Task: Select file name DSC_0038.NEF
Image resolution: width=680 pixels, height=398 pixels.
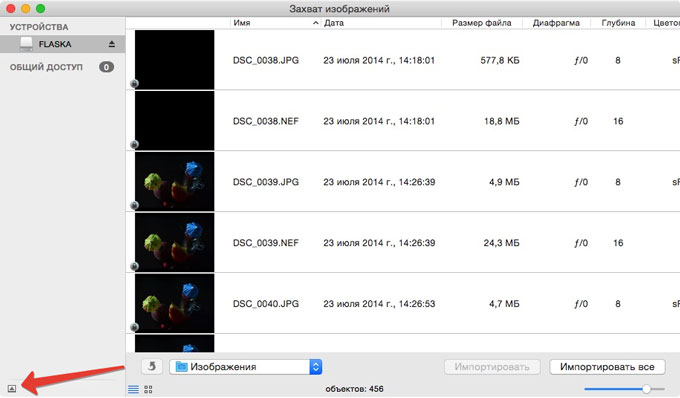Action: (x=266, y=121)
